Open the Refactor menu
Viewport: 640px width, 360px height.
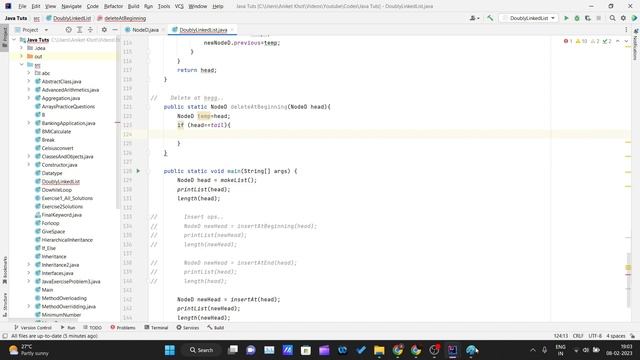113,6
